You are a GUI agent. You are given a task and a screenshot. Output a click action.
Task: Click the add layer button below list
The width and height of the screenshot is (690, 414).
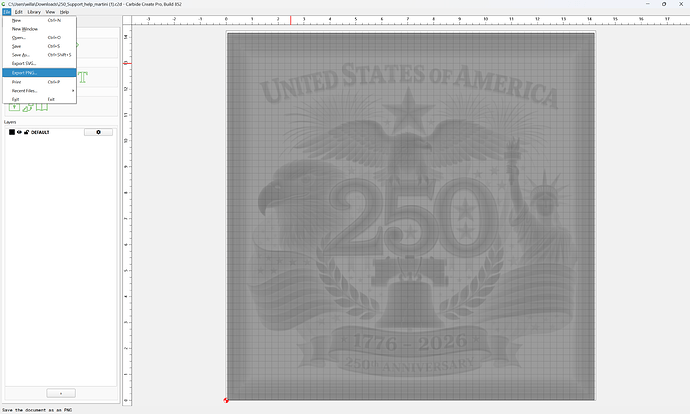coord(61,393)
